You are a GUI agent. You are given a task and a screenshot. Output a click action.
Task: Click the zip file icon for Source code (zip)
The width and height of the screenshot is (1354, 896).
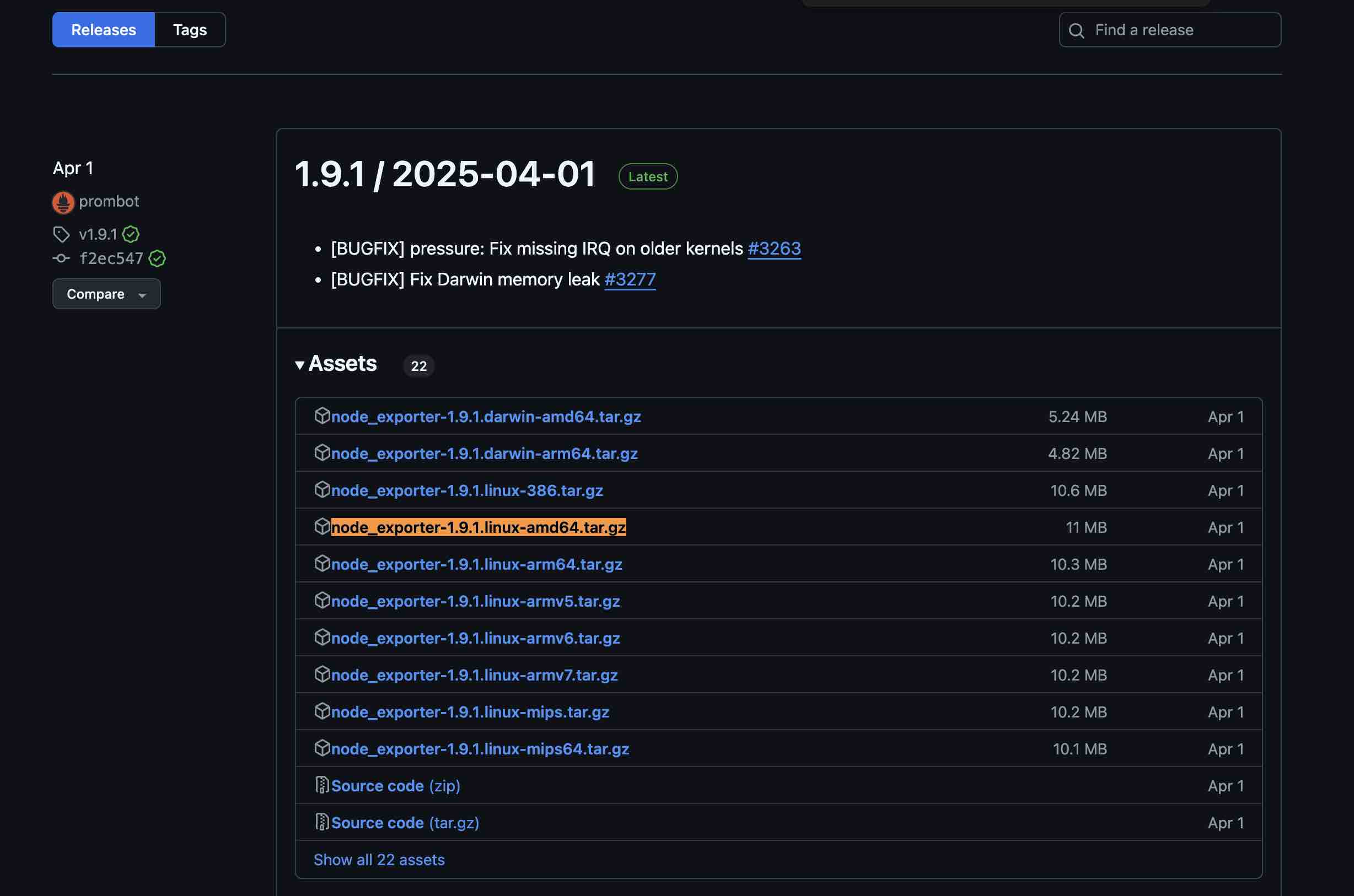323,785
